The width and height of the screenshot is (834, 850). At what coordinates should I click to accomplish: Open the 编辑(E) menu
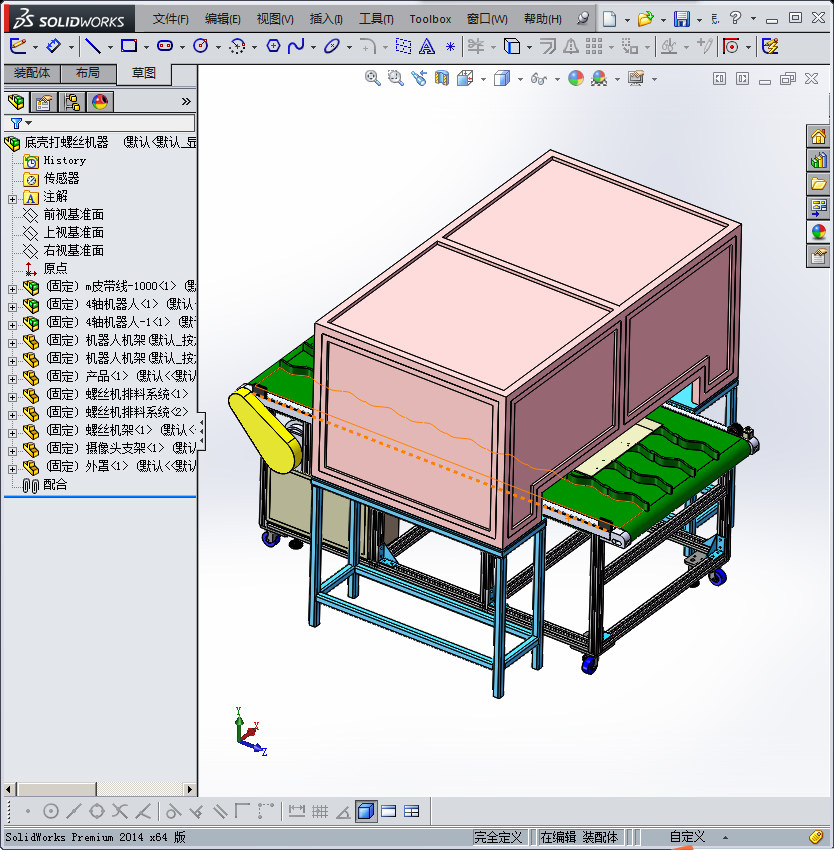pyautogui.click(x=222, y=19)
